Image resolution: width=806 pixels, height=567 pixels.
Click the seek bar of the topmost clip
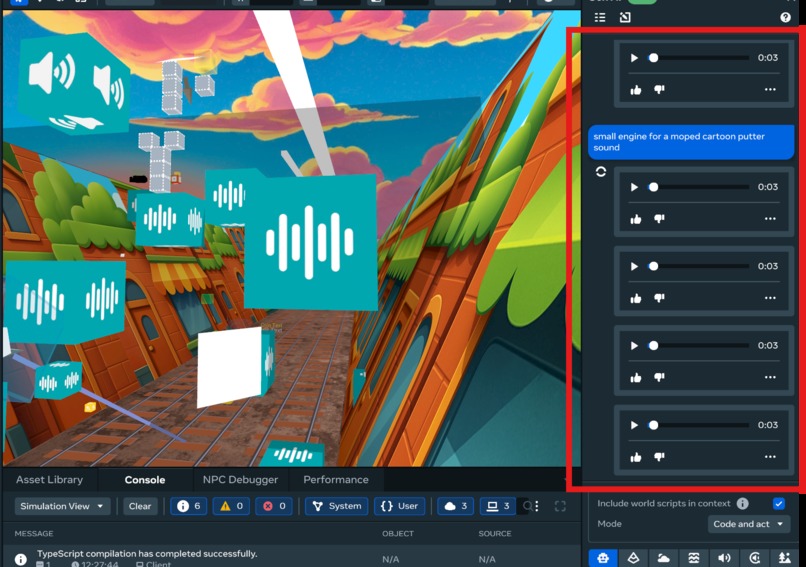(699, 58)
